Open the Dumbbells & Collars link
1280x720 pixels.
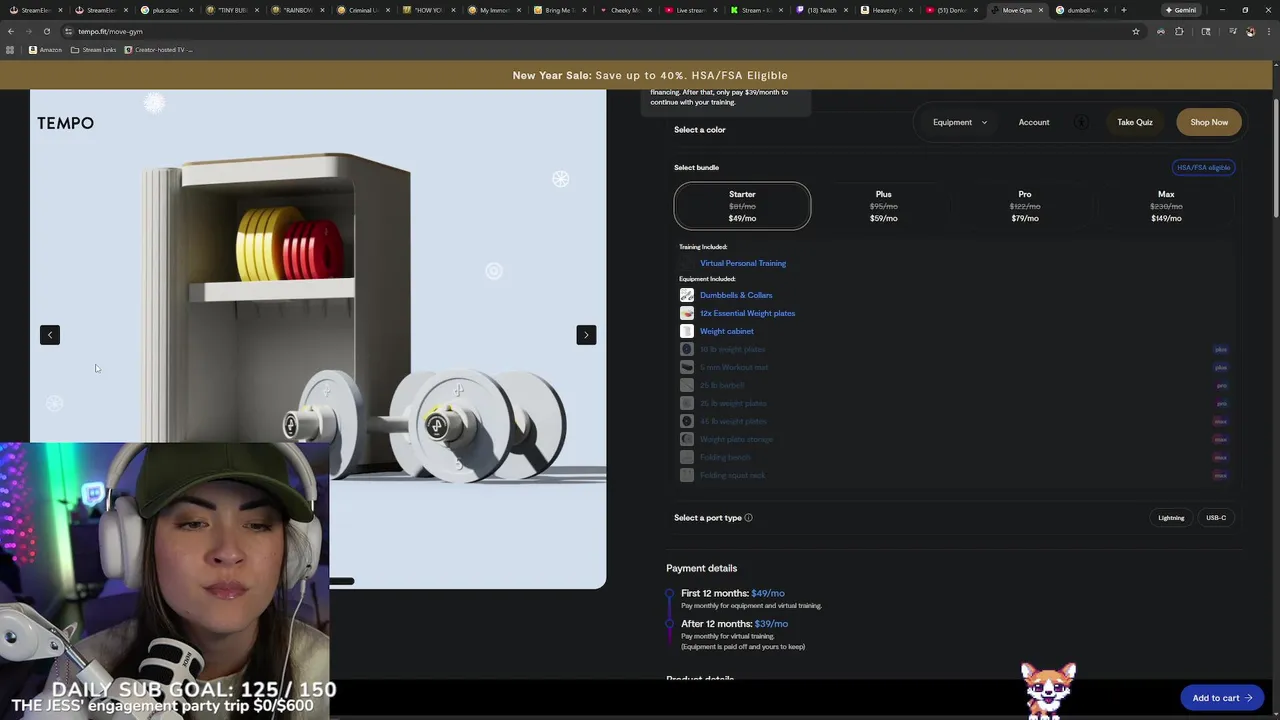click(x=736, y=295)
